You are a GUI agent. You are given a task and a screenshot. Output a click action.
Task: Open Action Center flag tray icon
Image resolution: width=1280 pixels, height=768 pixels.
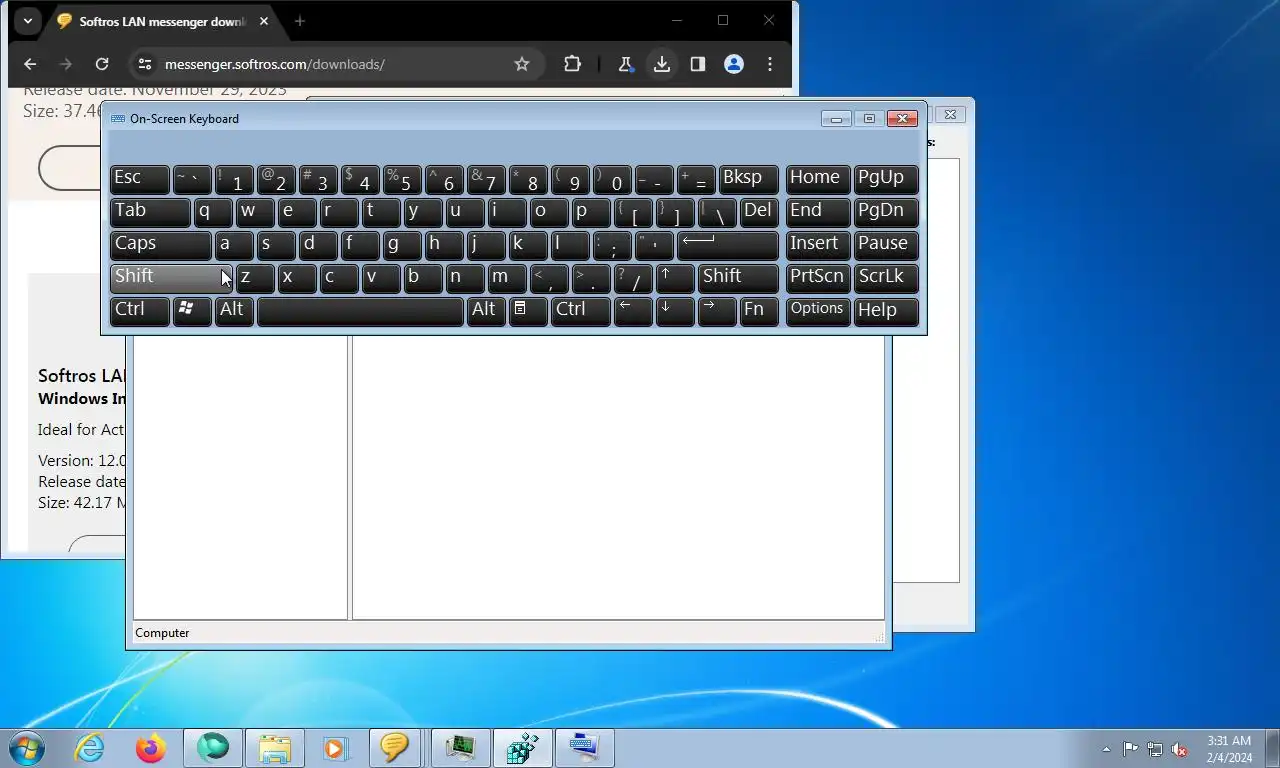tap(1130, 749)
